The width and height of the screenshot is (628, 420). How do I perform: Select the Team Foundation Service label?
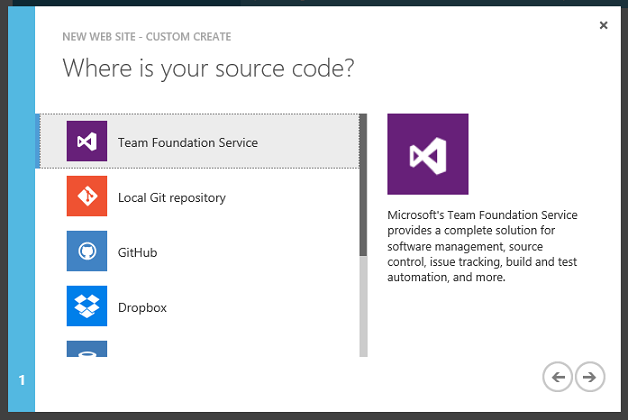click(x=187, y=143)
